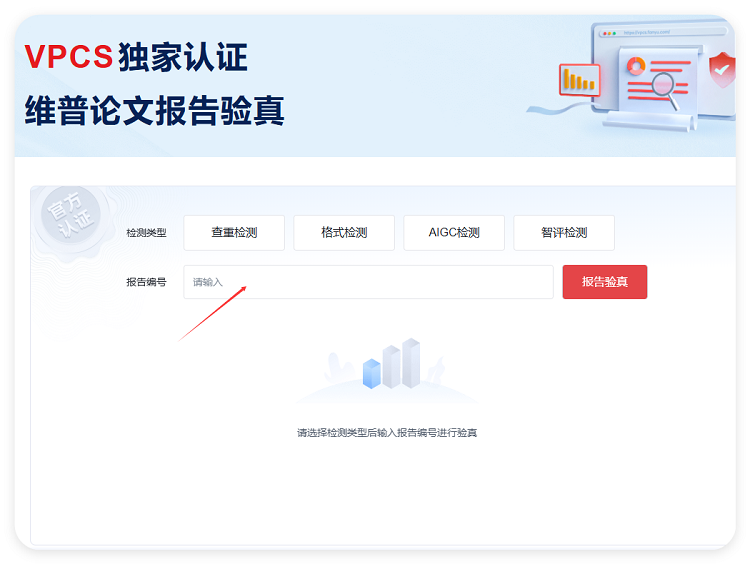
Task: Choose the 格式检测 option
Action: [344, 232]
